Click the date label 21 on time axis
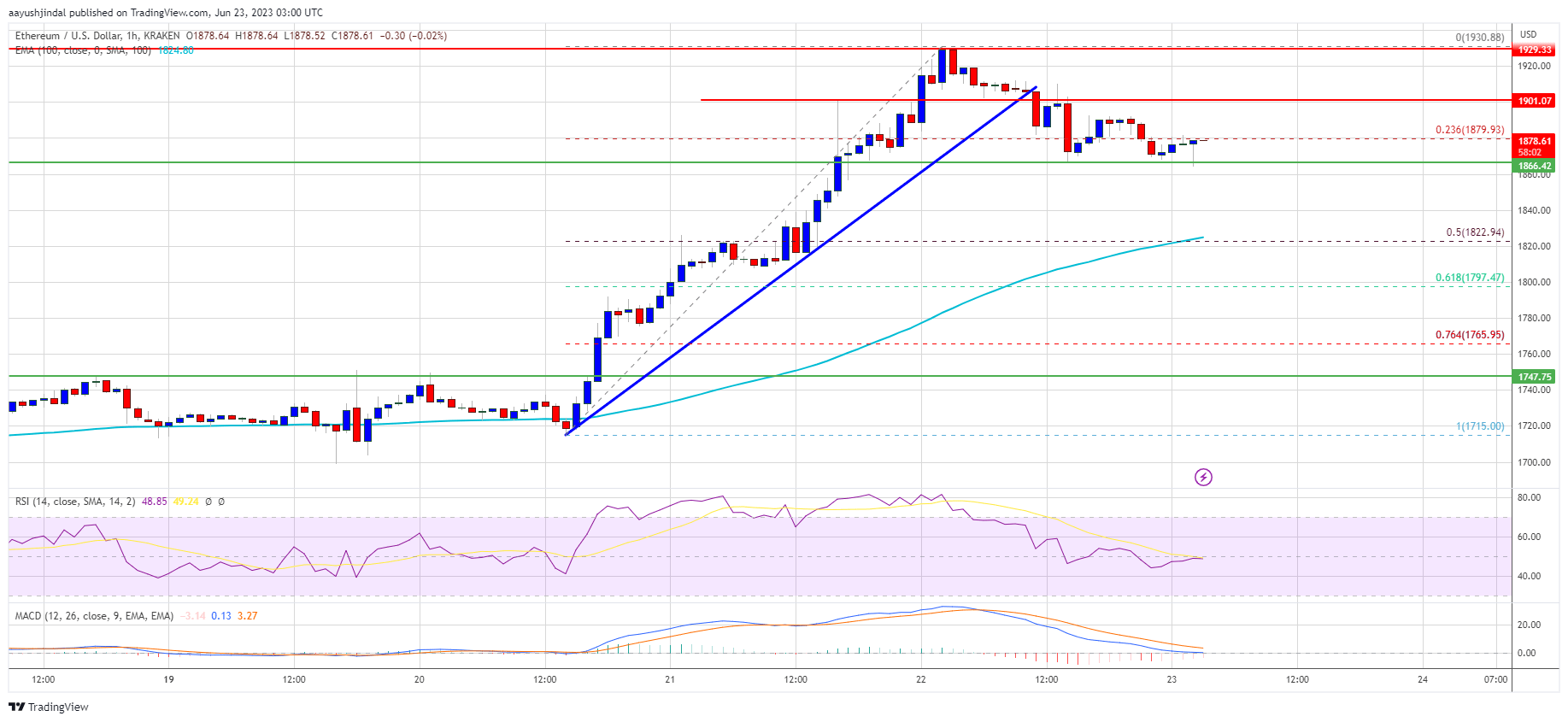This screenshot has height=722, width=1568. [670, 680]
